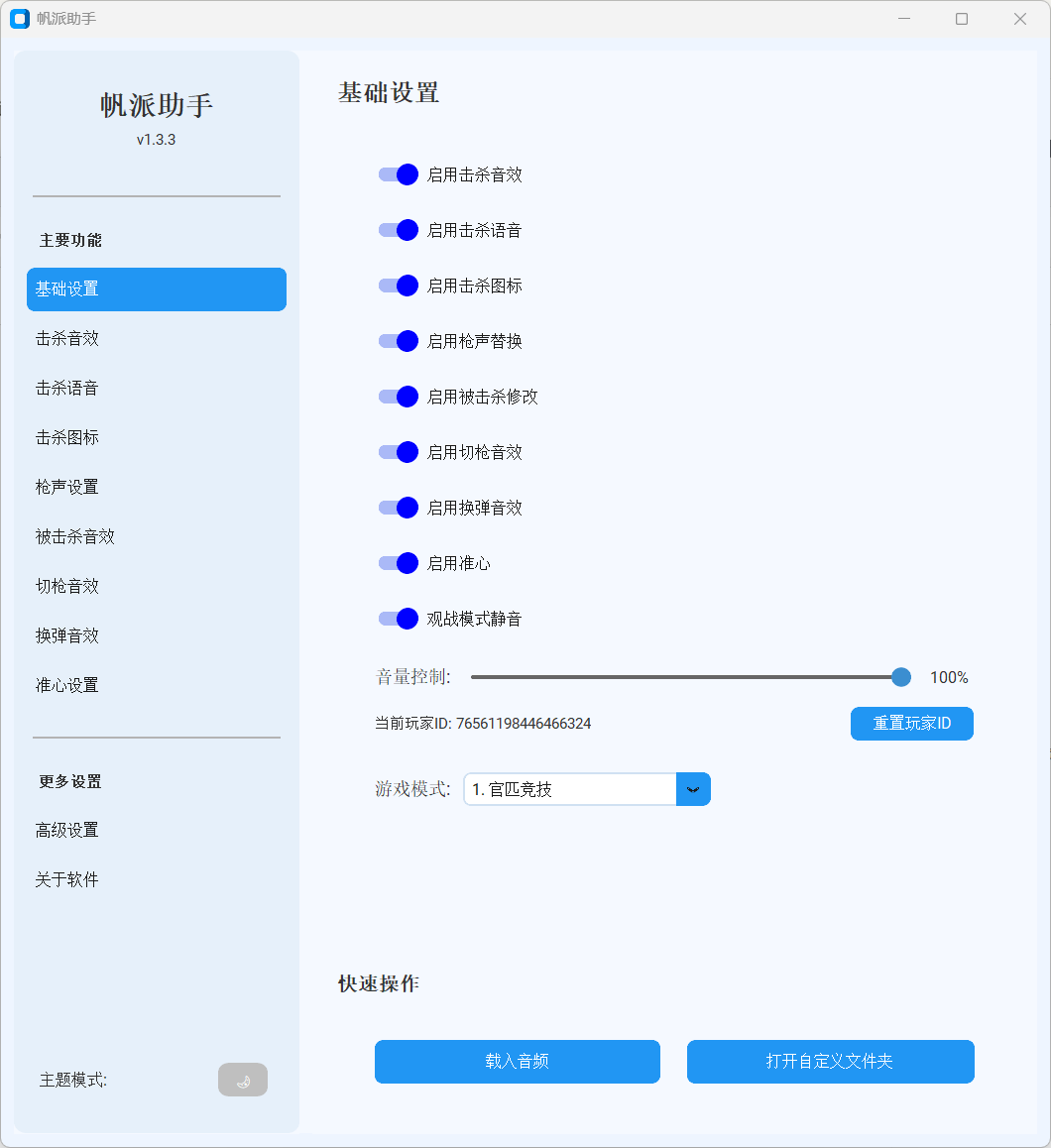
Task: Click the 重置玩家ID button
Action: pyautogui.click(x=911, y=724)
